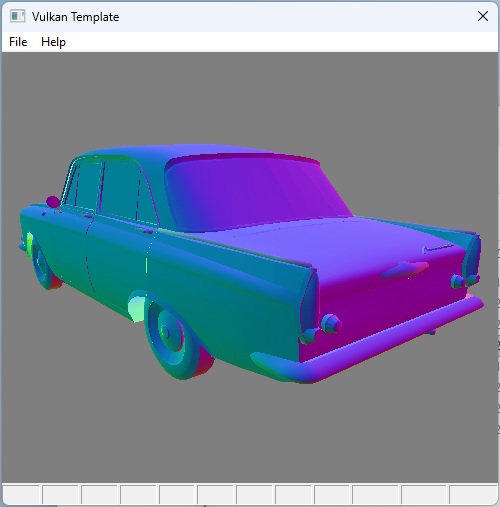Click the second status bar pane
This screenshot has width=500, height=507.
click(60, 494)
